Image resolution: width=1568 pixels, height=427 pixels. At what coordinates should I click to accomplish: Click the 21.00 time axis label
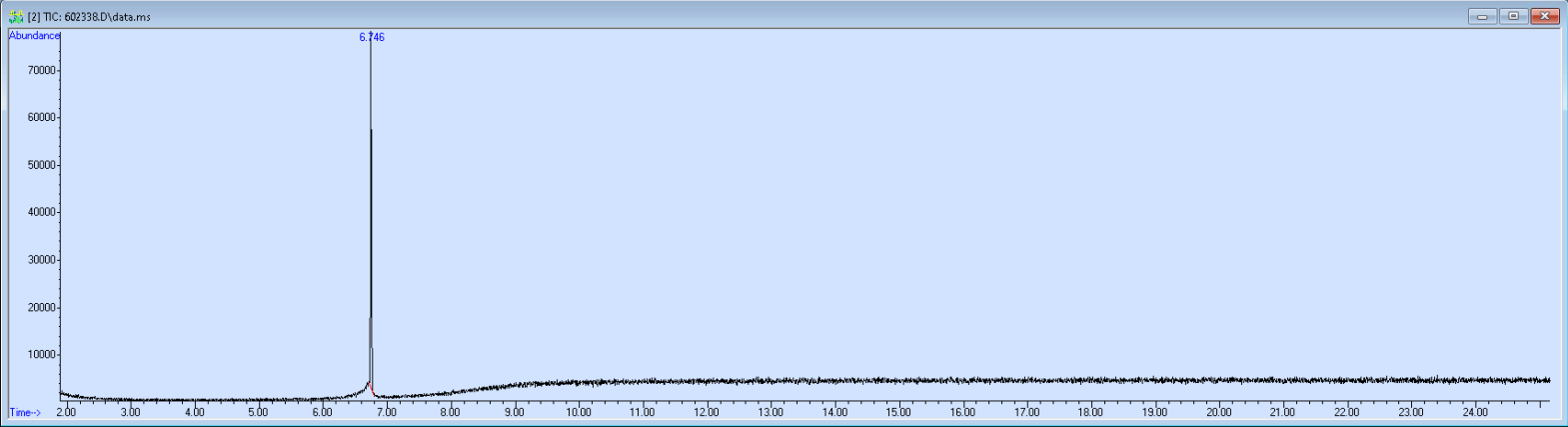pos(1282,412)
